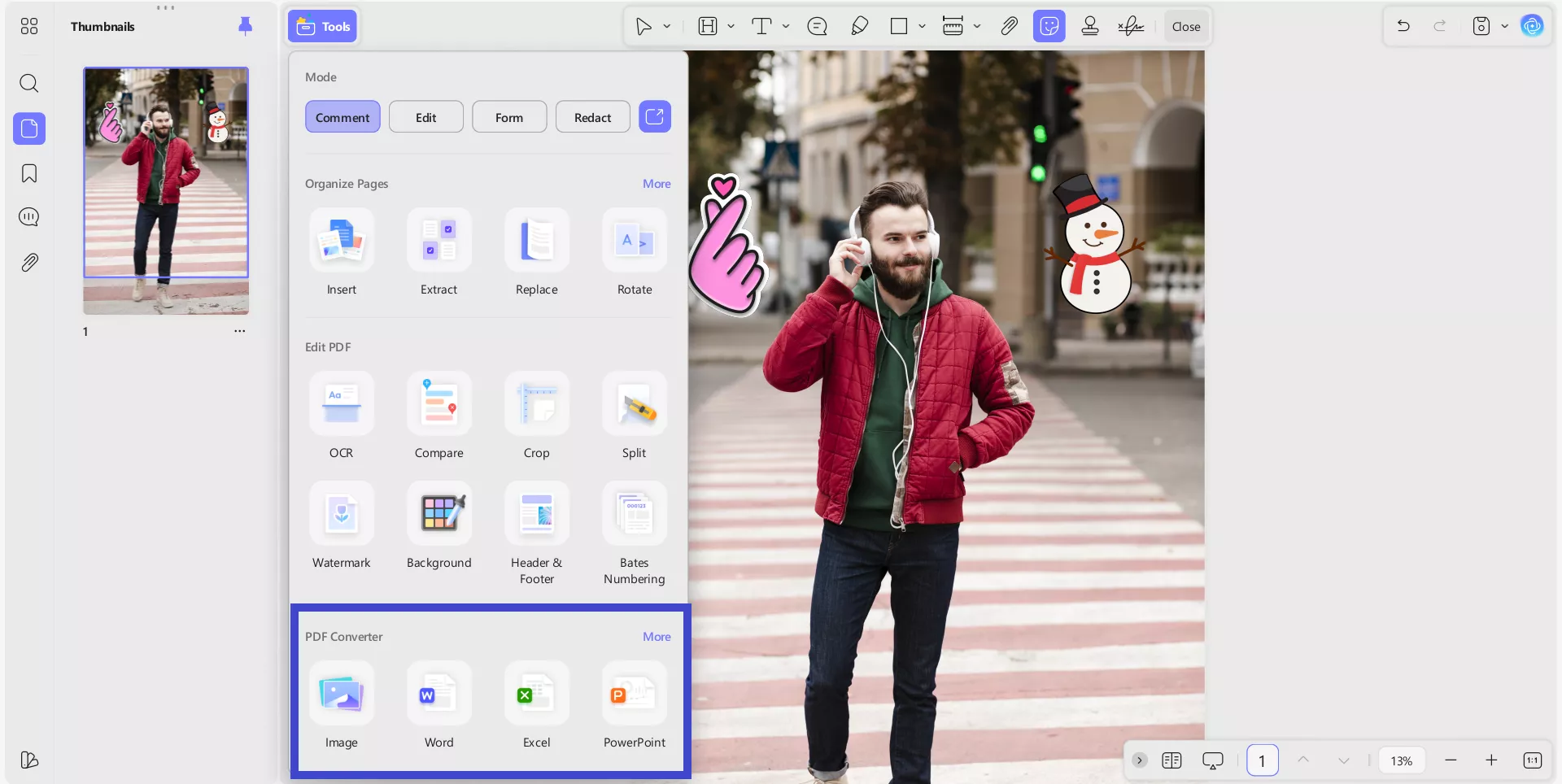The width and height of the screenshot is (1562, 784).
Task: Click the OCR tool icon
Action: [x=342, y=403]
